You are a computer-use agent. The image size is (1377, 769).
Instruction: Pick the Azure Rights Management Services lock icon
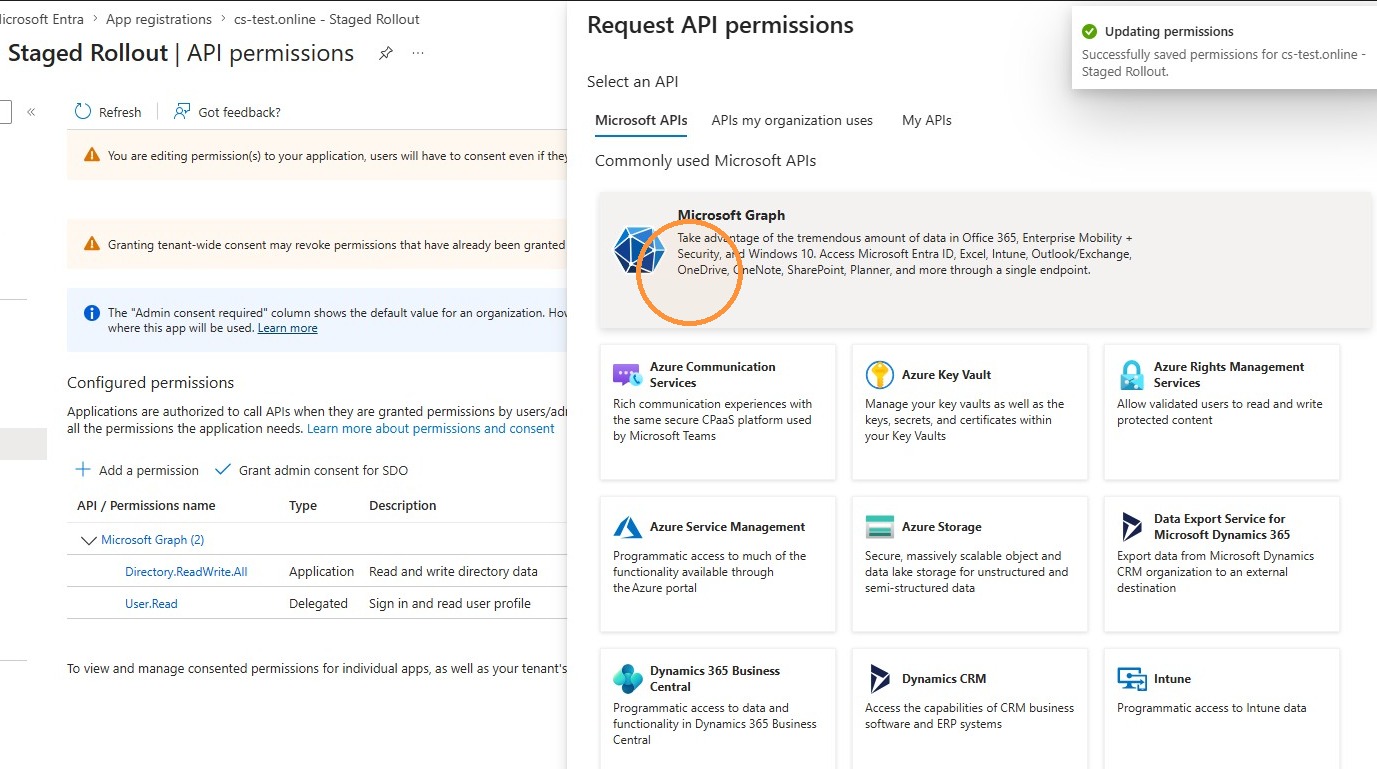(x=1131, y=375)
